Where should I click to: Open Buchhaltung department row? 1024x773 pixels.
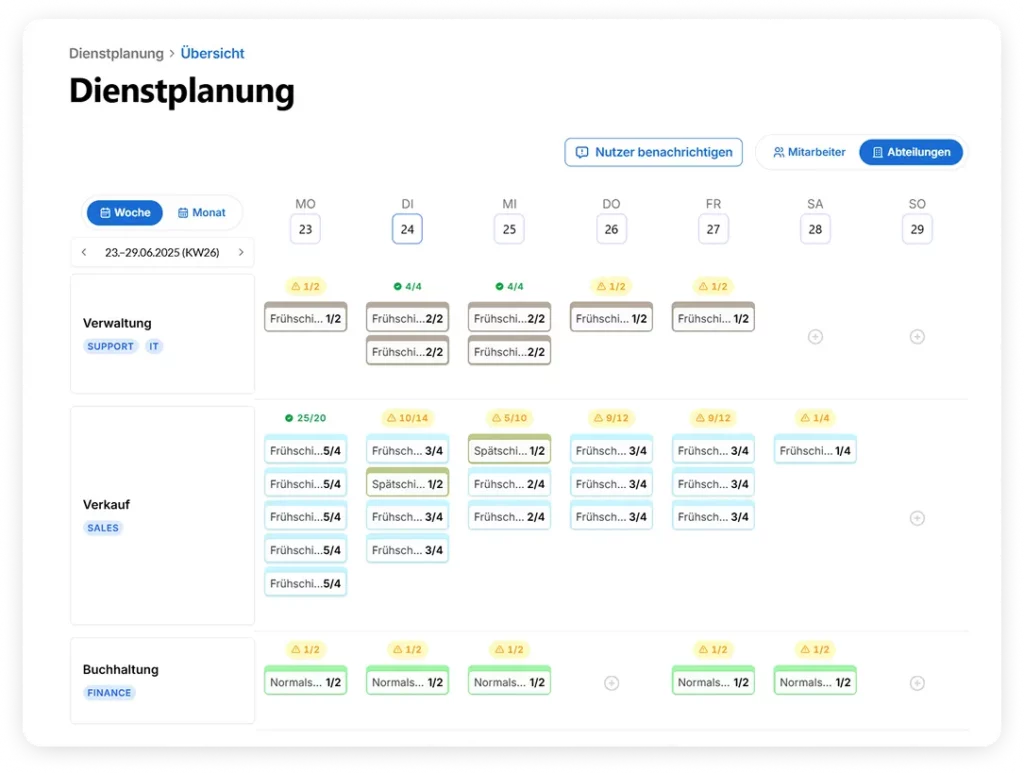(163, 680)
